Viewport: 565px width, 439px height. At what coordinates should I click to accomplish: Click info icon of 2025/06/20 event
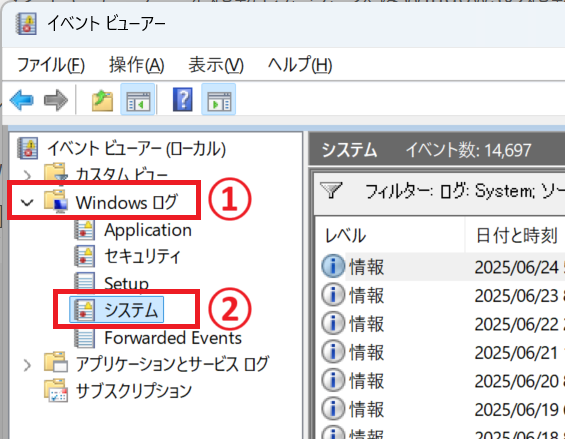click(333, 380)
